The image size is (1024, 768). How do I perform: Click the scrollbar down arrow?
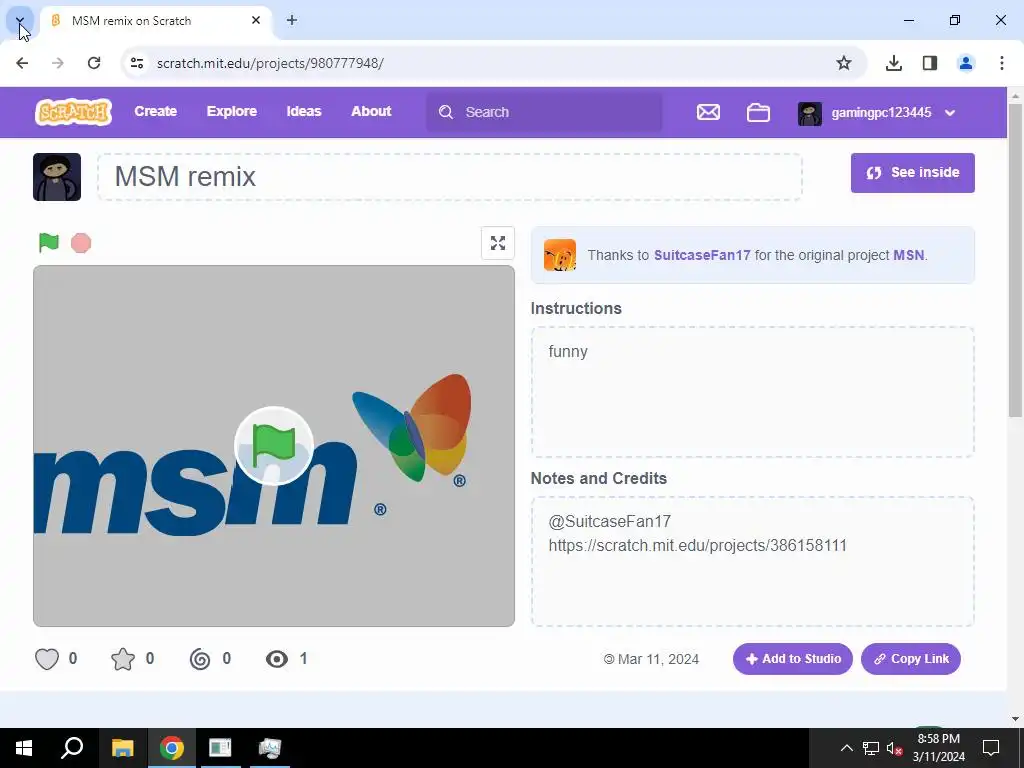click(1015, 719)
